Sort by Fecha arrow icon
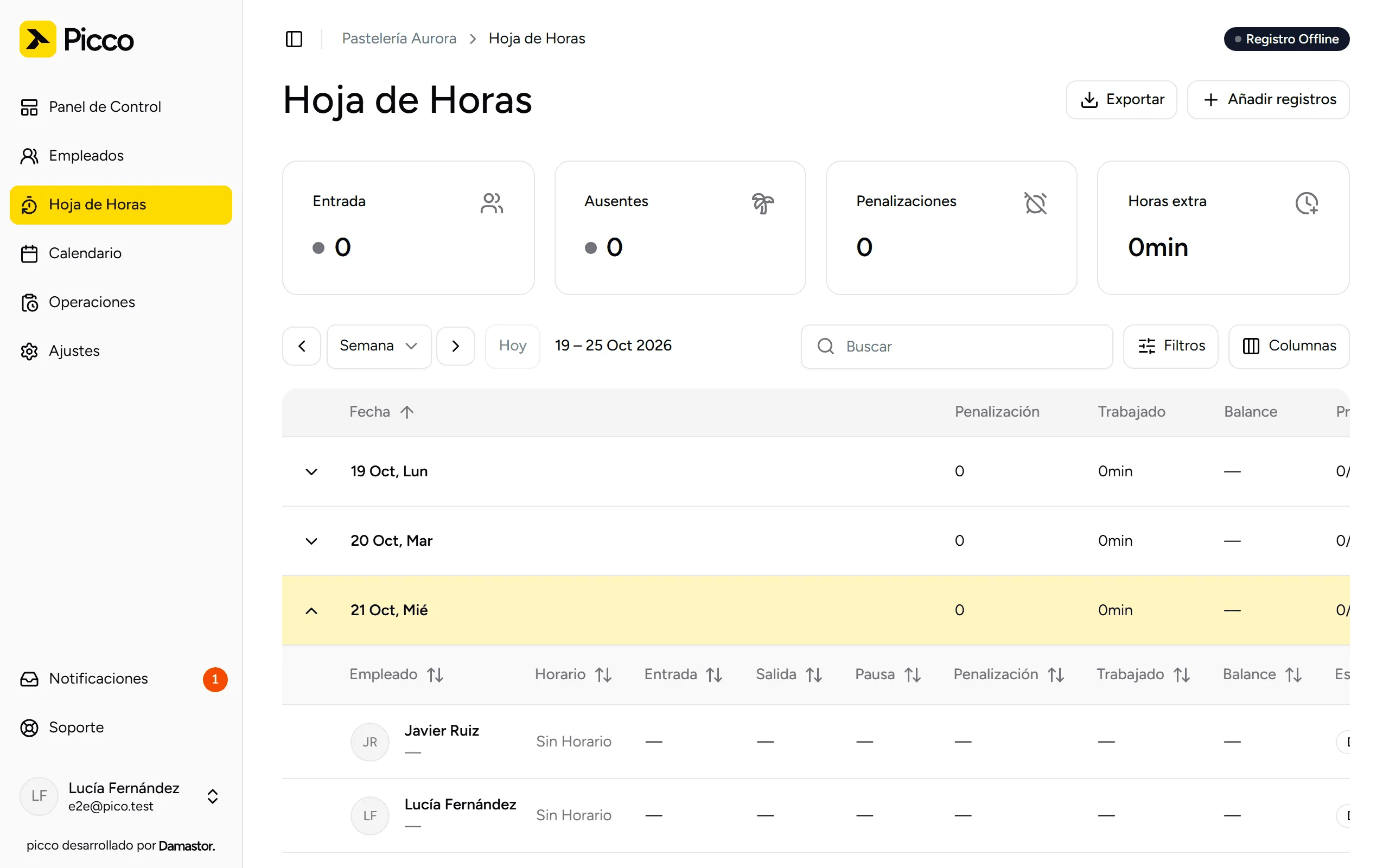The height and width of the screenshot is (868, 1389). [x=407, y=412]
